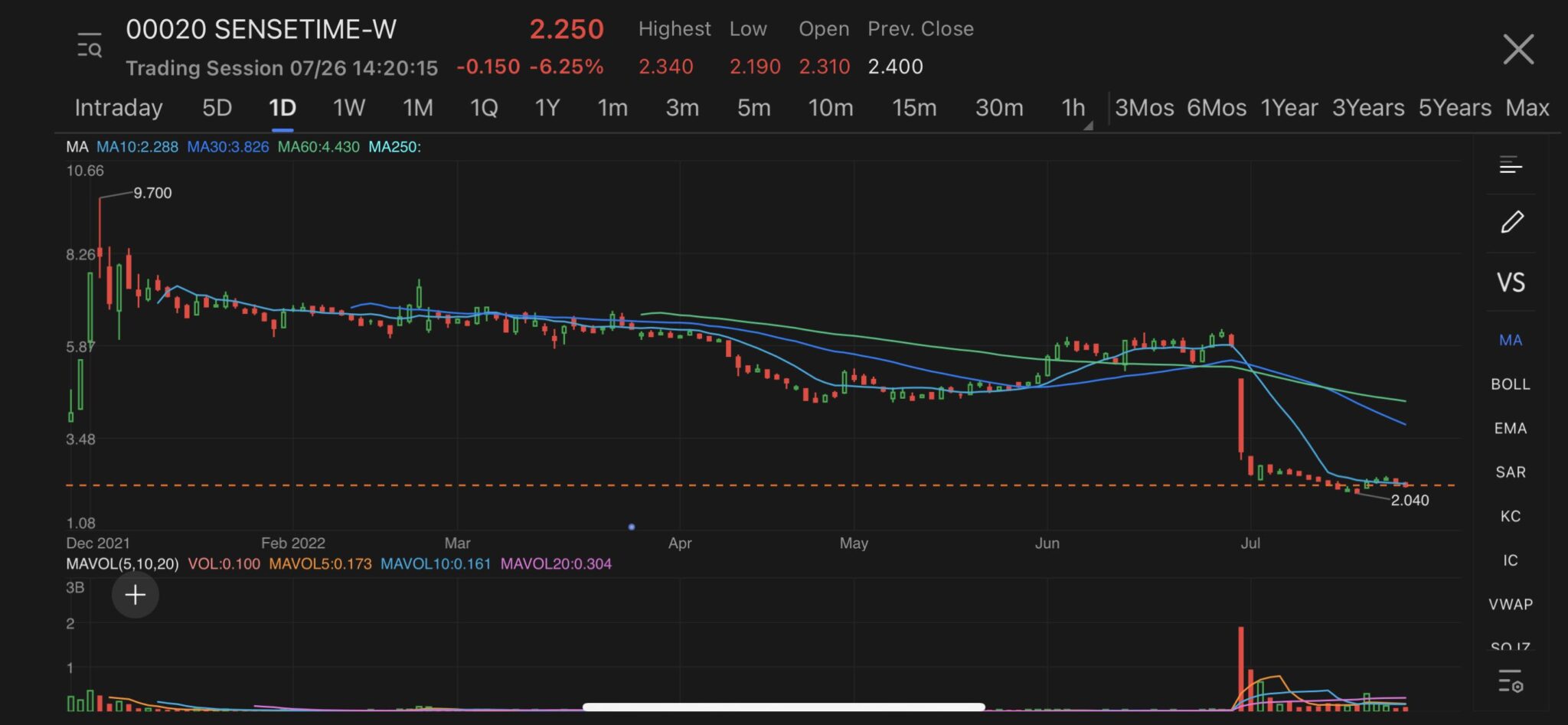Choose the 15m minute interval
1568x725 pixels.
pos(914,108)
